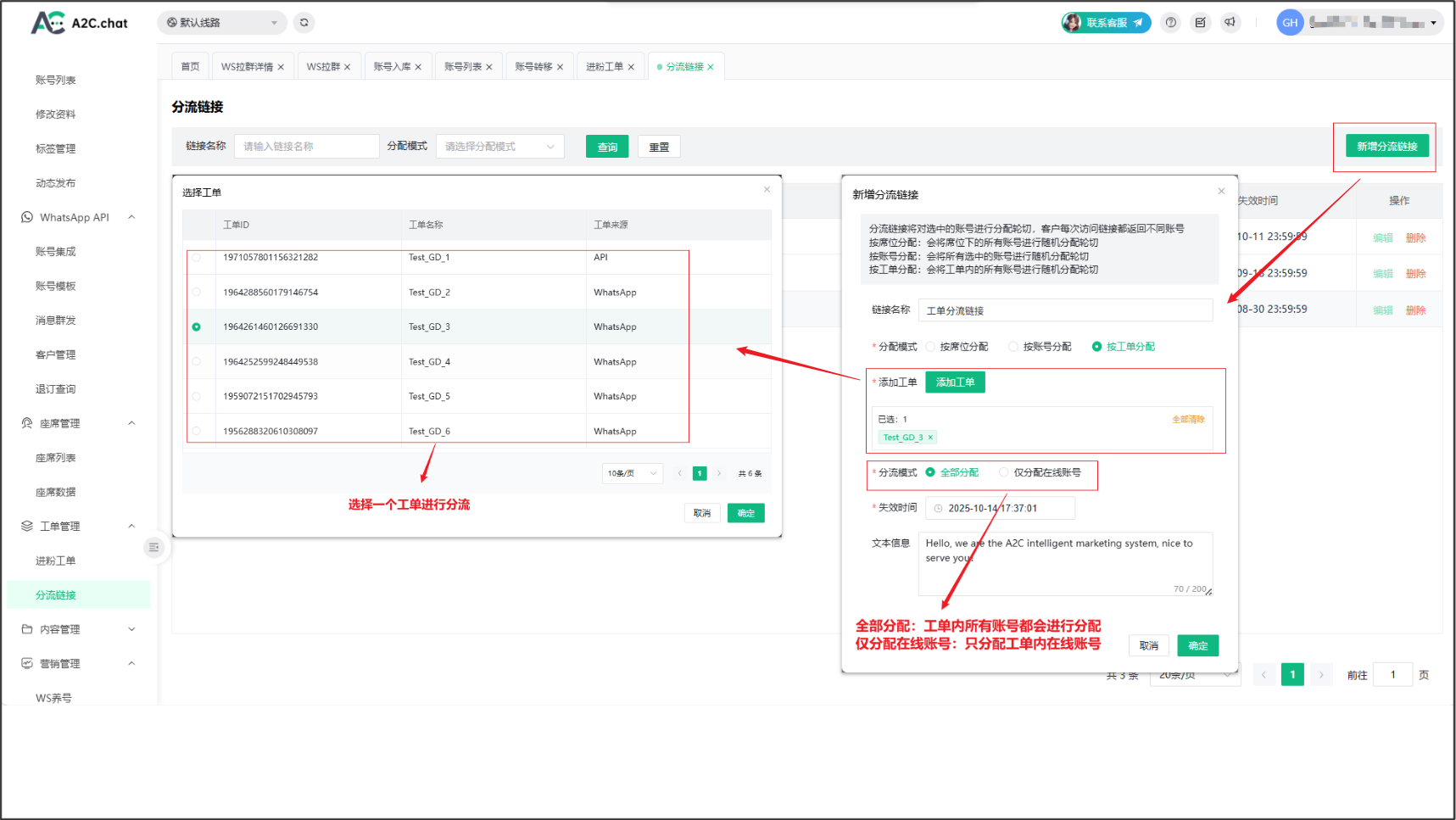The width and height of the screenshot is (1456, 820).
Task: Open the 分配模式 filter dropdown
Action: pyautogui.click(x=499, y=147)
